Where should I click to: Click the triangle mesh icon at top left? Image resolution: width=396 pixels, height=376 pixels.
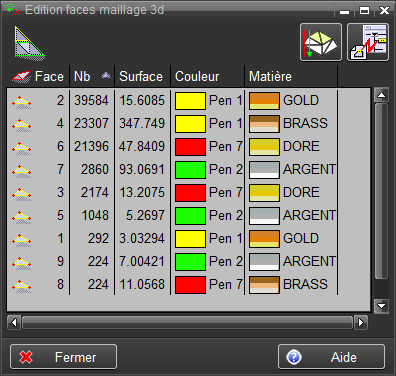coord(29,43)
